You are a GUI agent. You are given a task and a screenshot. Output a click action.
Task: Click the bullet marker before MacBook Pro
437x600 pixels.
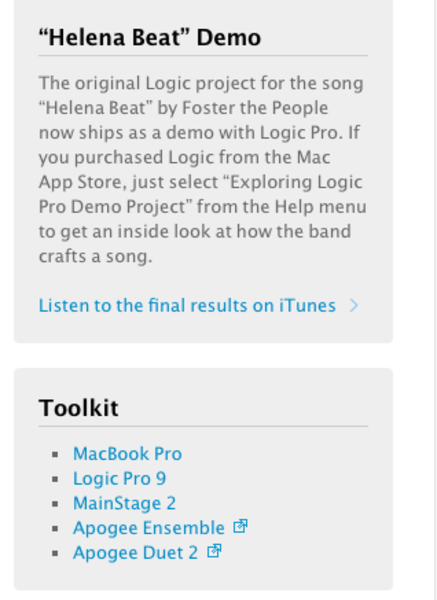(x=55, y=455)
